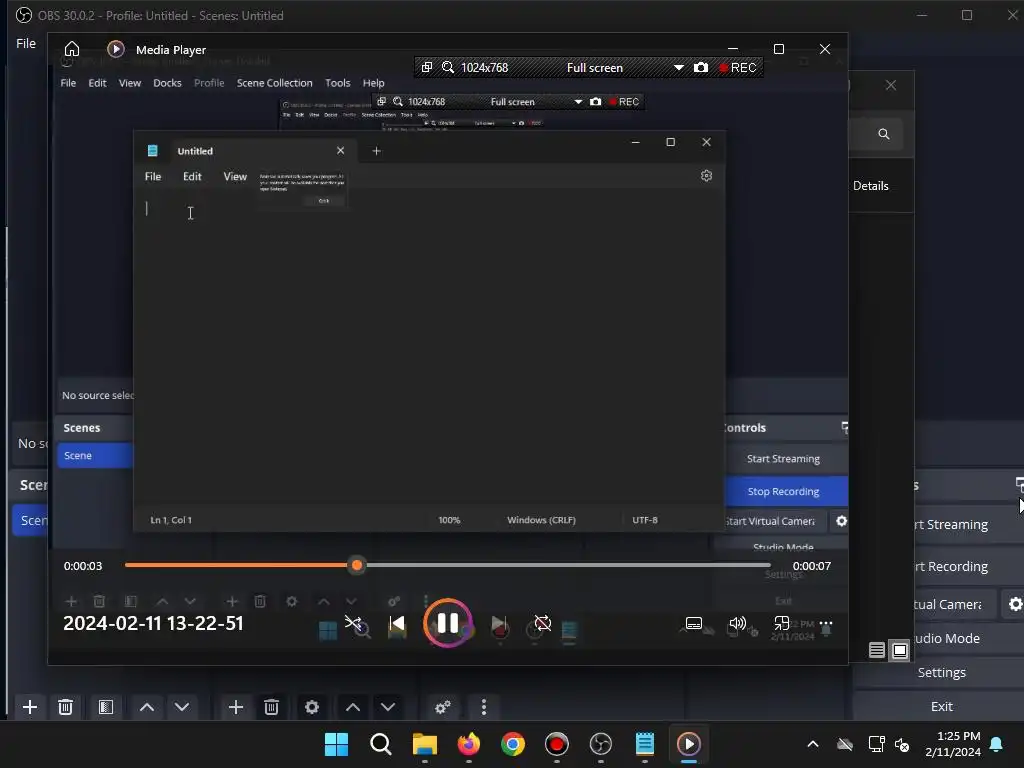Click the total duration 0:00:07
This screenshot has width=1024, height=768.
click(x=812, y=566)
